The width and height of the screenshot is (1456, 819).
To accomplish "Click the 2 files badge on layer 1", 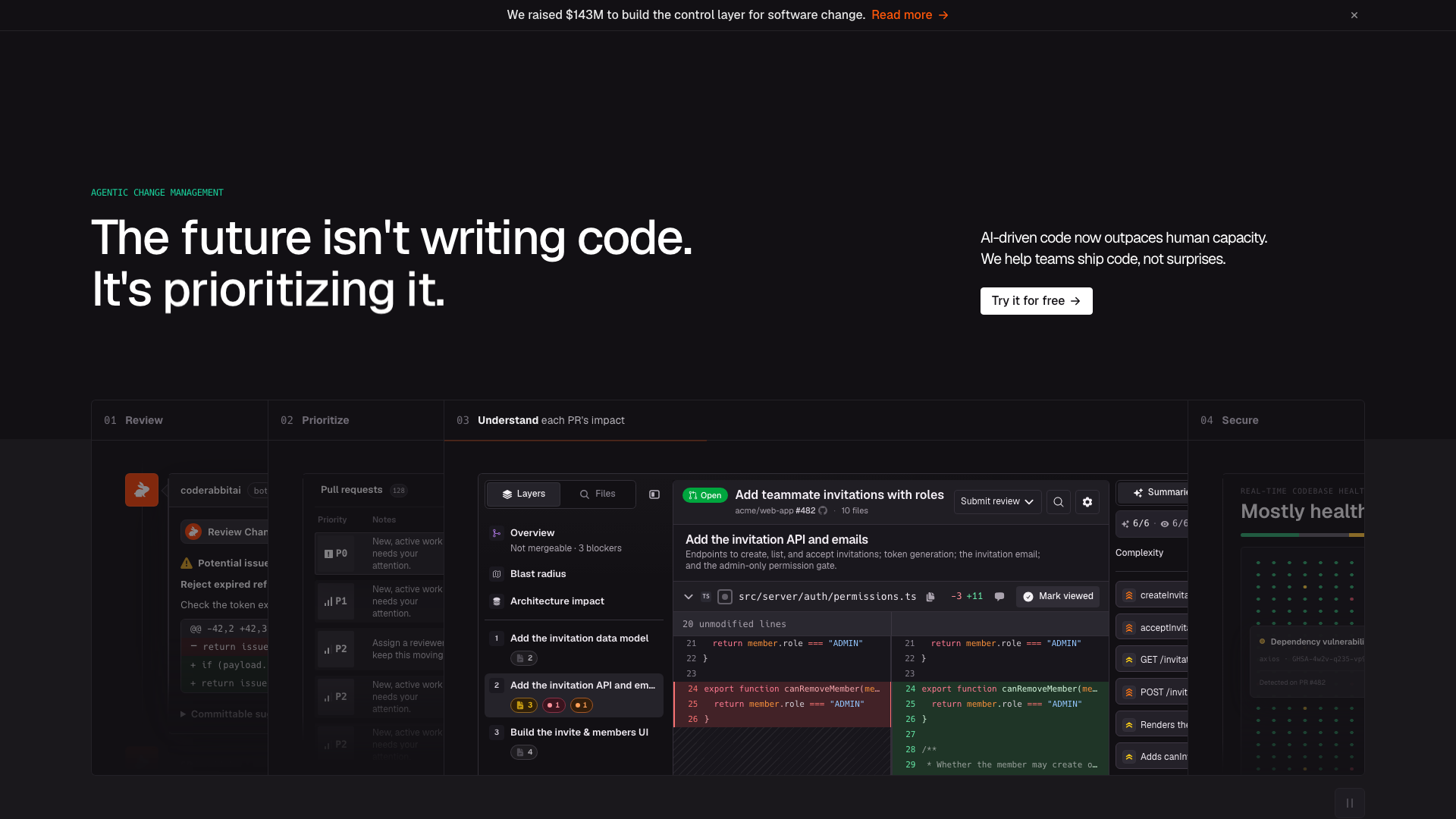I will 524,658.
